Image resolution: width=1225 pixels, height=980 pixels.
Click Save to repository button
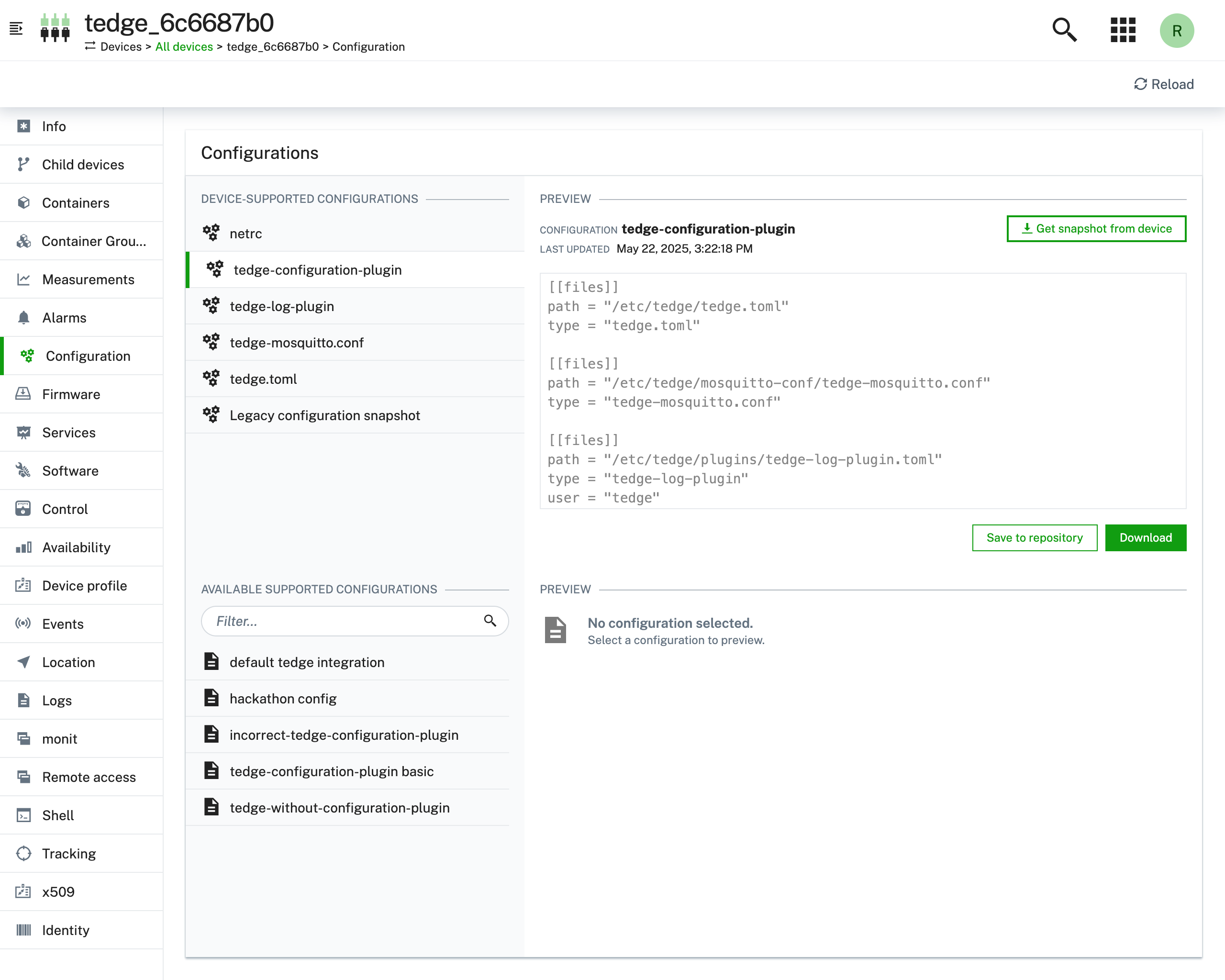coord(1034,537)
